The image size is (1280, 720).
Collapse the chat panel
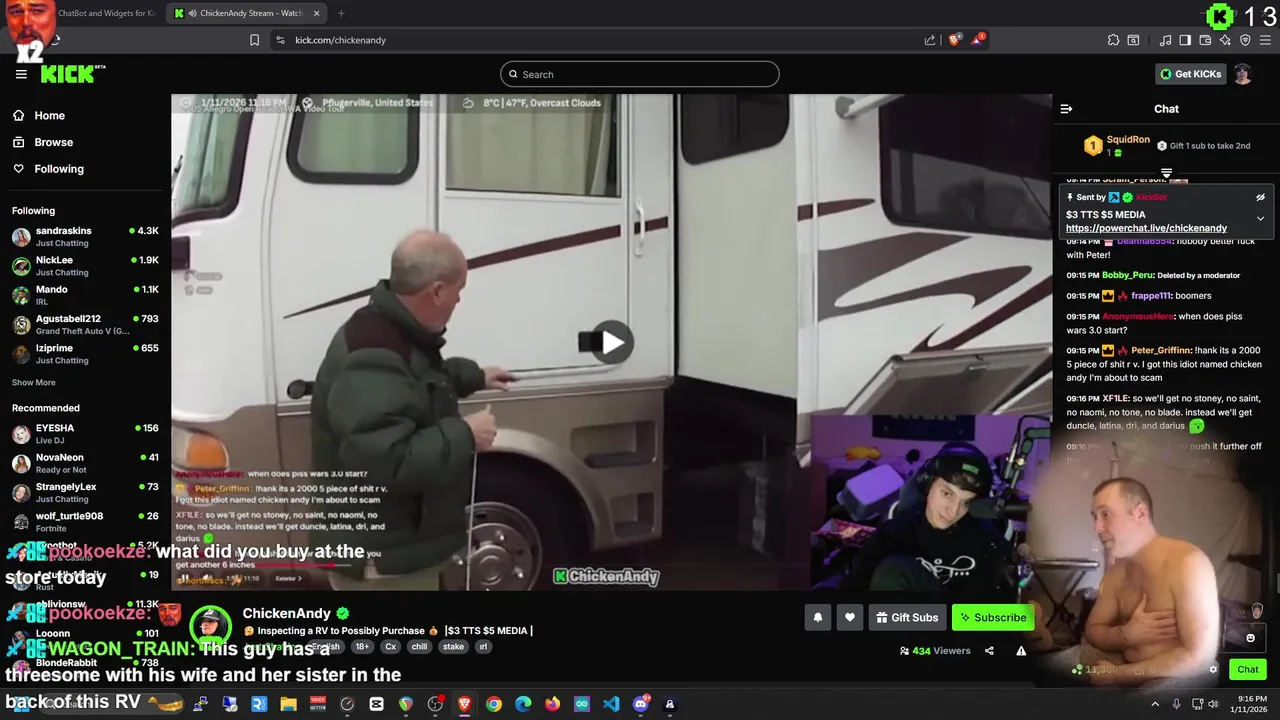pyautogui.click(x=1066, y=109)
